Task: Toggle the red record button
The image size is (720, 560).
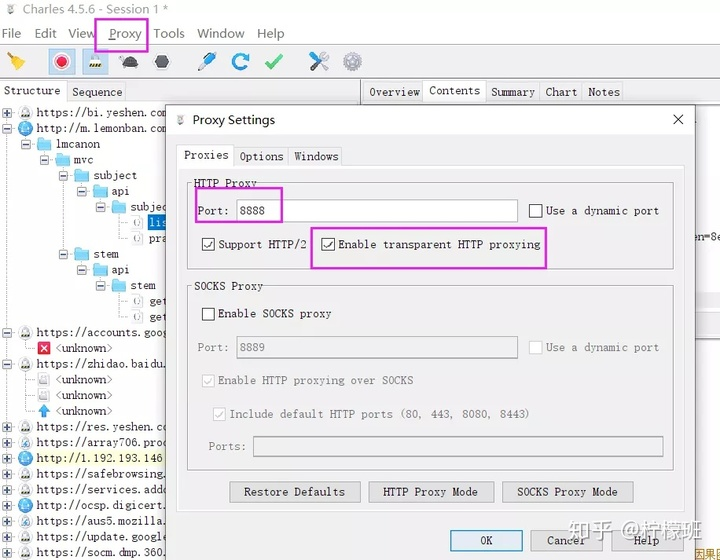Action: 62,61
